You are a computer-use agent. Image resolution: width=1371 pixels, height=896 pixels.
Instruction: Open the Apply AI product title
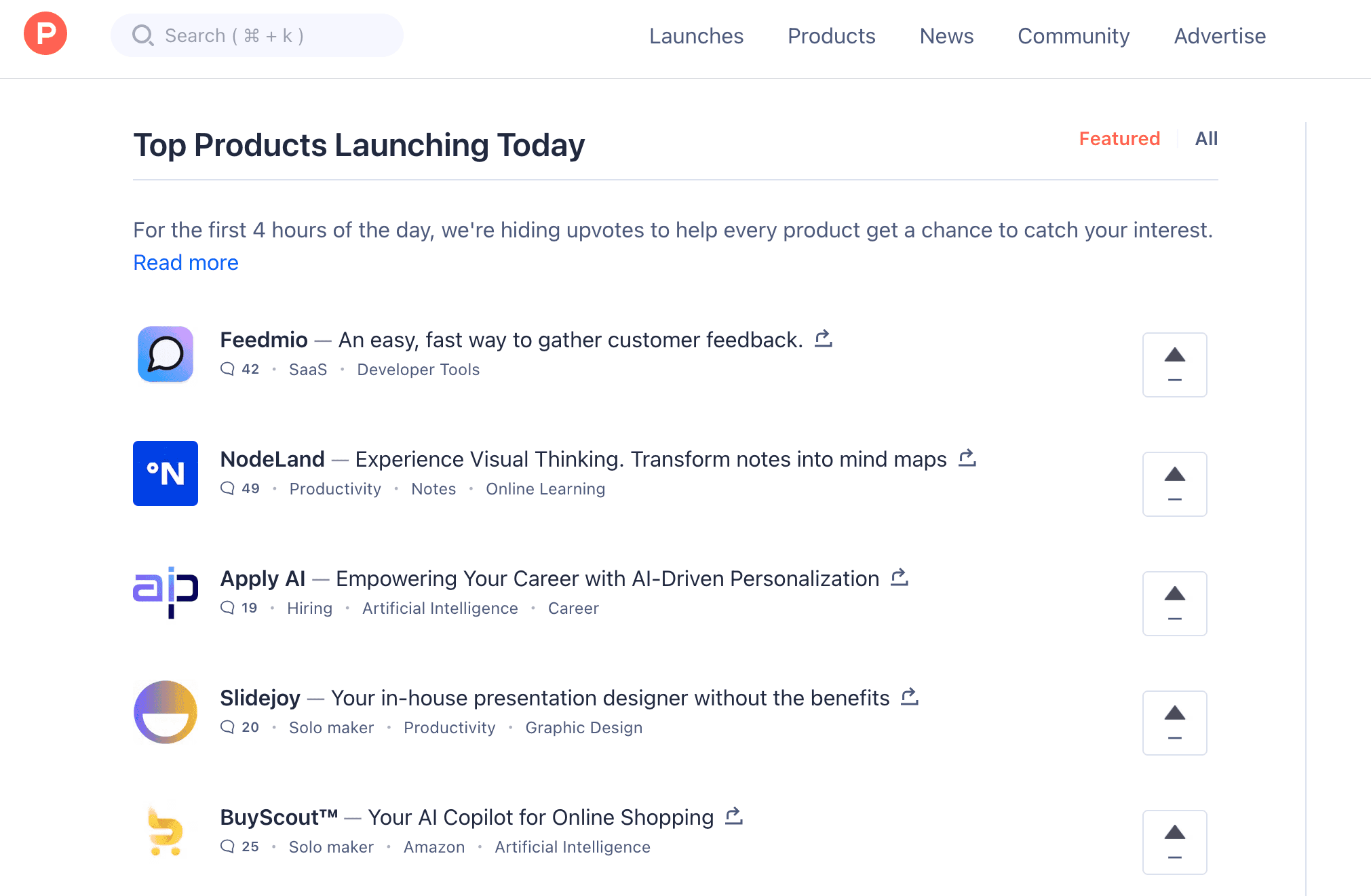pos(263,579)
